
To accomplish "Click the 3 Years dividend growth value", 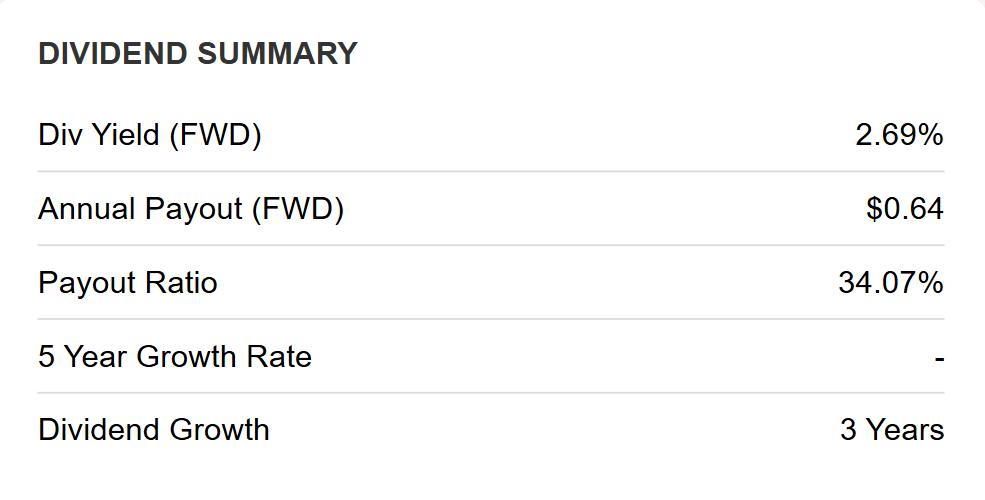I will tap(892, 430).
